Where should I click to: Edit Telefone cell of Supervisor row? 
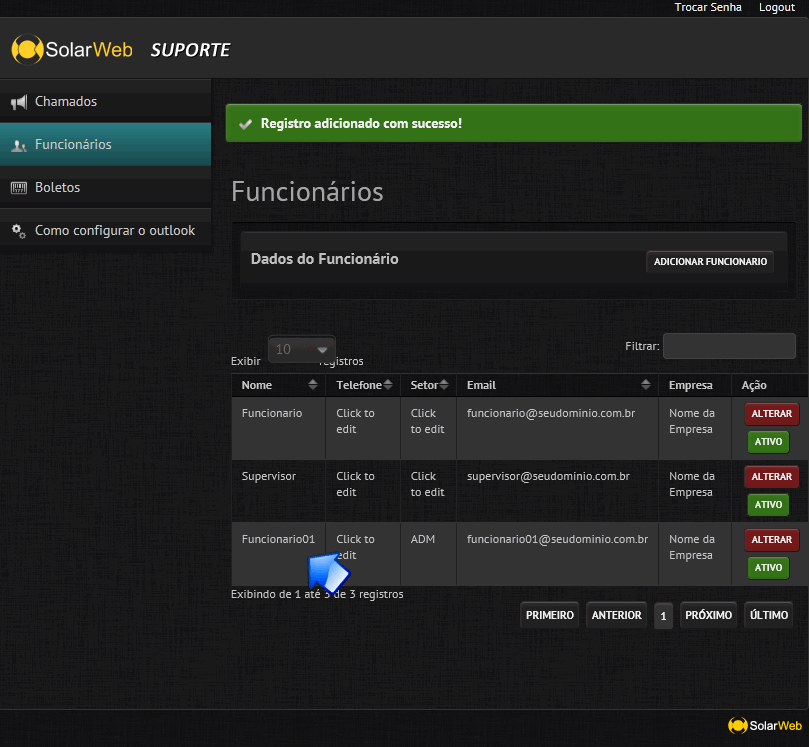coord(363,491)
